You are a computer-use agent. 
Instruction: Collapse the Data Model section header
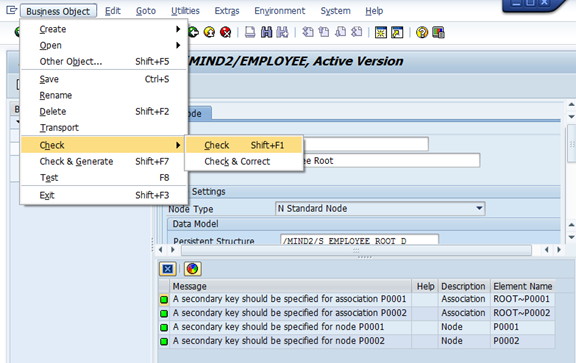pyautogui.click(x=364, y=224)
